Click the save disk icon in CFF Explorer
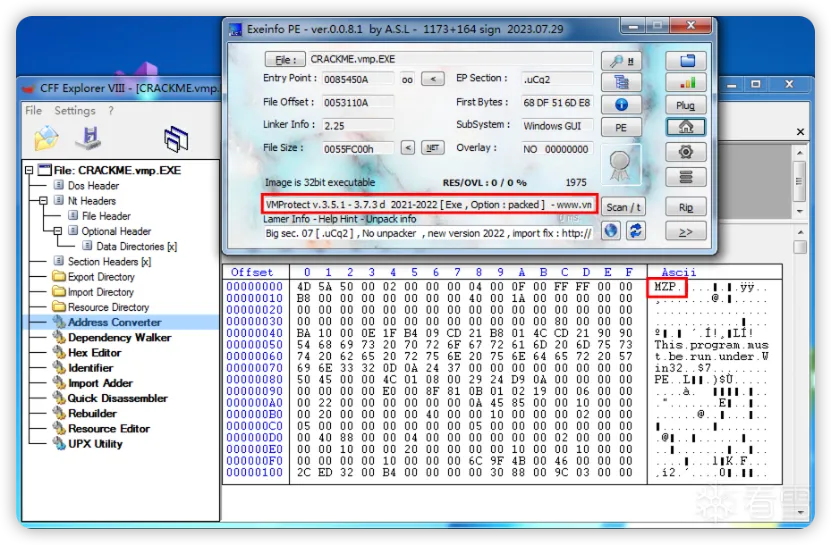832x546 pixels. tap(89, 137)
